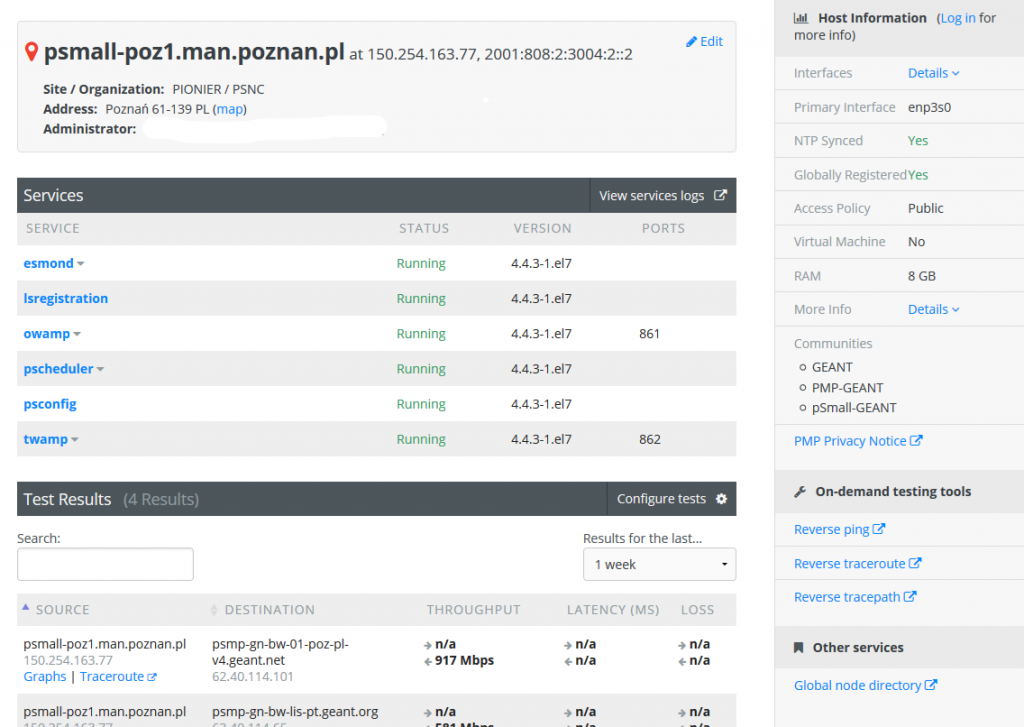Click the bookmark icon next to Other services

[x=798, y=647]
